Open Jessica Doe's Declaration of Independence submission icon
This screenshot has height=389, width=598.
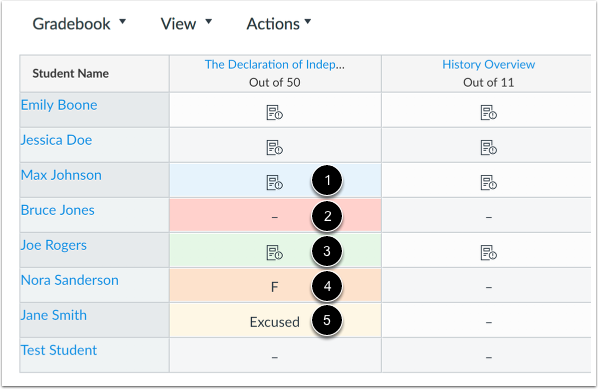pyautogui.click(x=274, y=148)
